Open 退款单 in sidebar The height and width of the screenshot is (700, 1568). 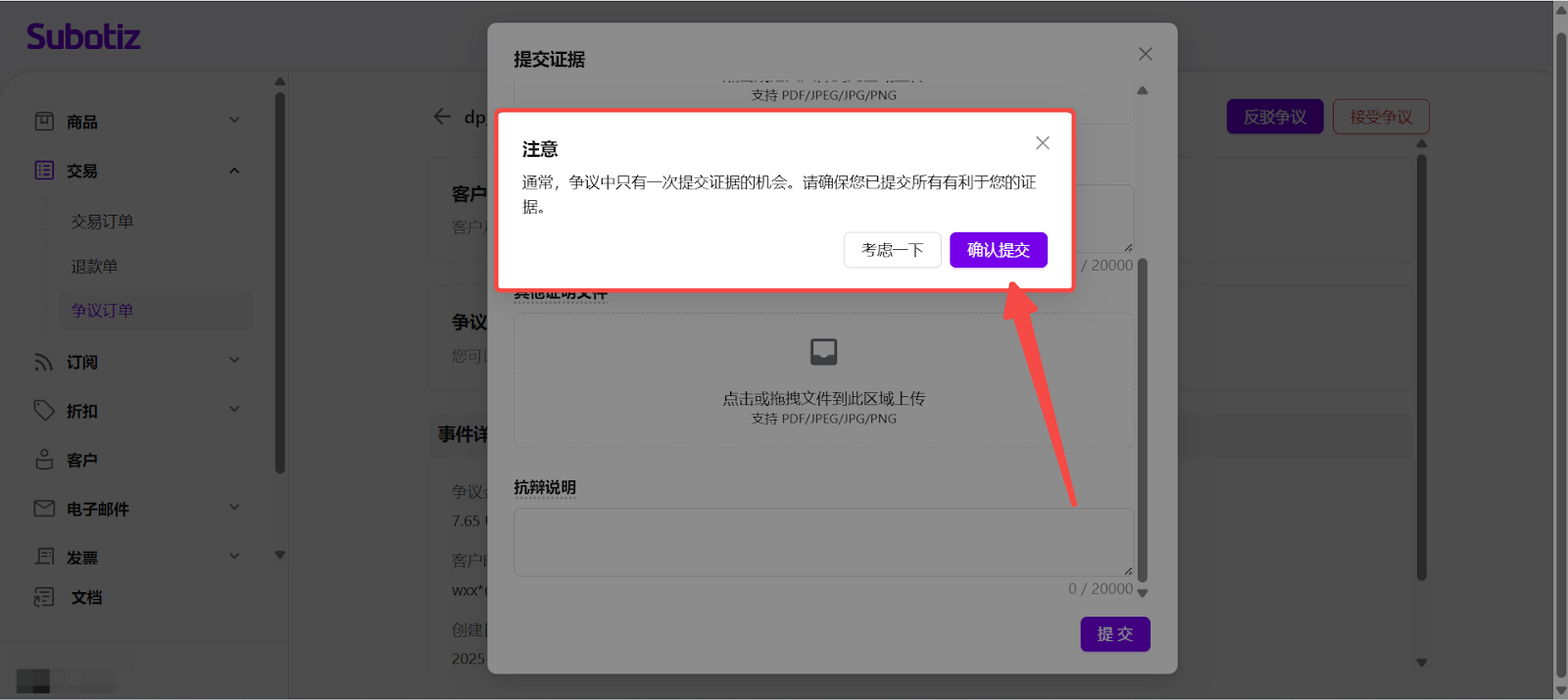(94, 267)
